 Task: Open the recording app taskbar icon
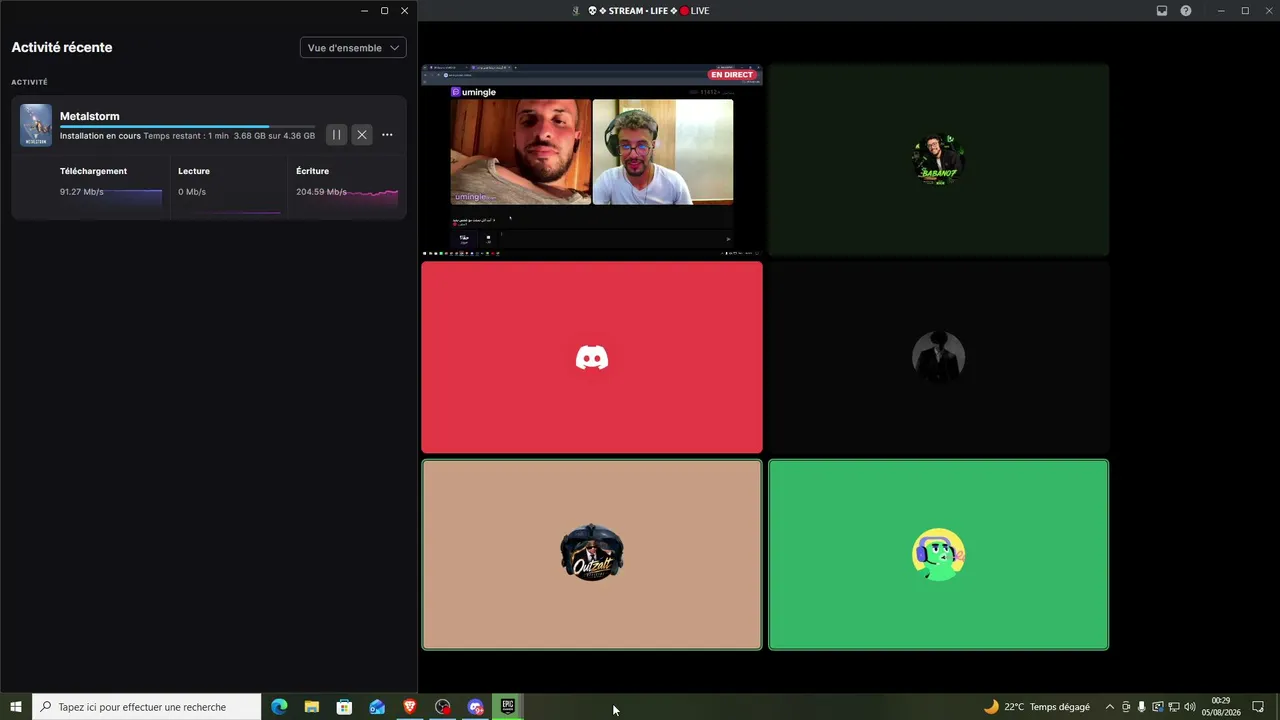(x=443, y=707)
